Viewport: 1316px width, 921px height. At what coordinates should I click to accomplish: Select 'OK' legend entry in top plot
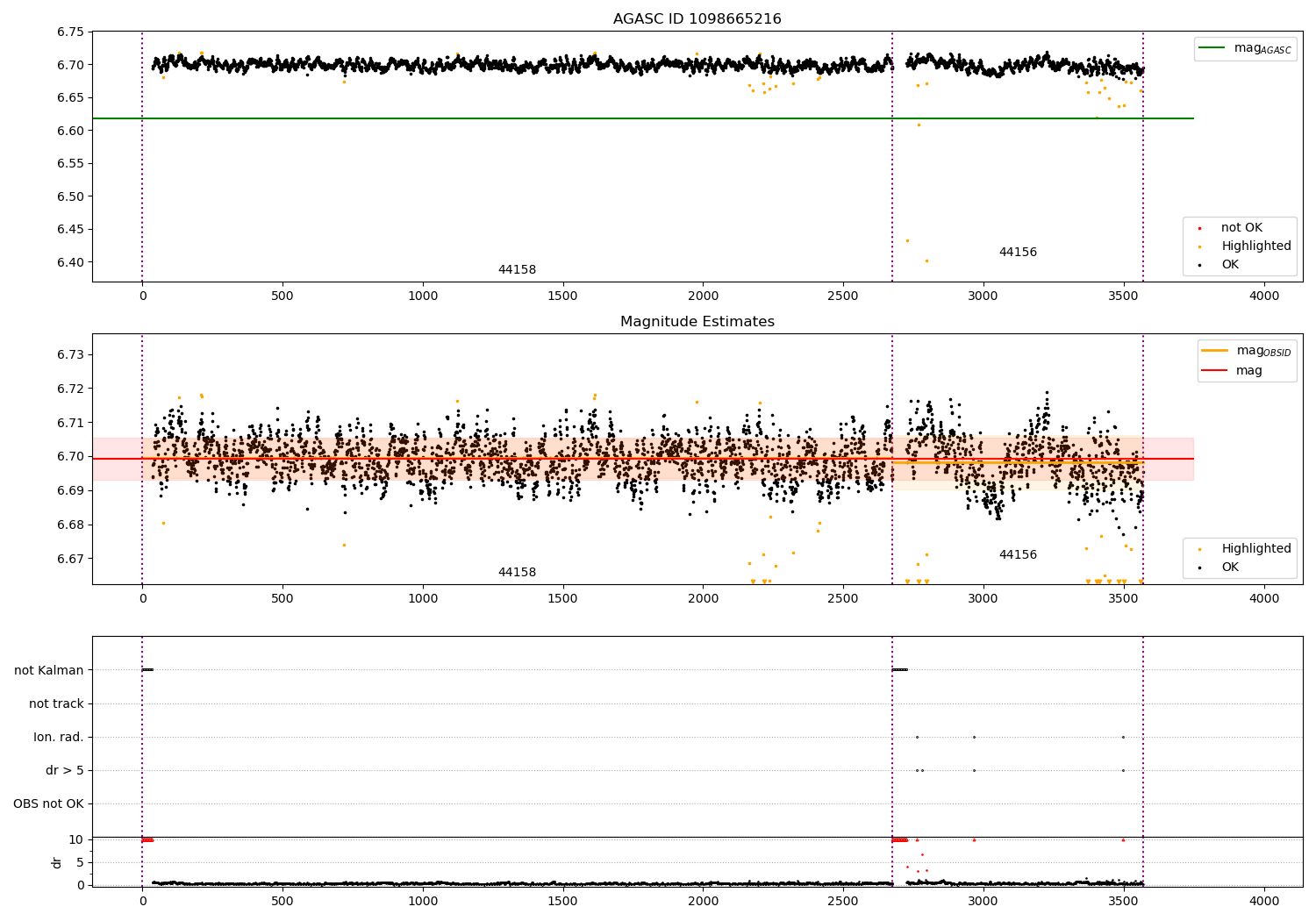(x=1230, y=264)
